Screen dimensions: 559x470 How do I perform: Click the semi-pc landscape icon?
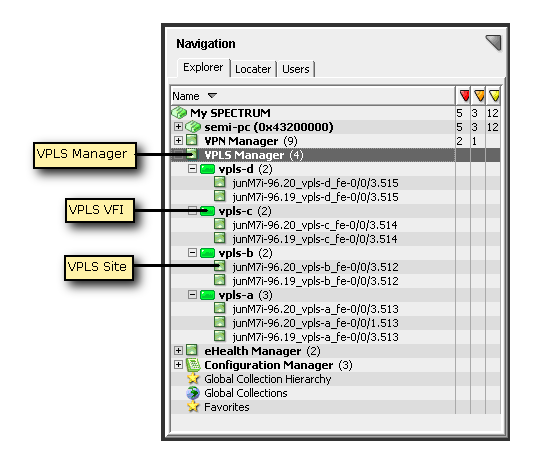coord(193,127)
